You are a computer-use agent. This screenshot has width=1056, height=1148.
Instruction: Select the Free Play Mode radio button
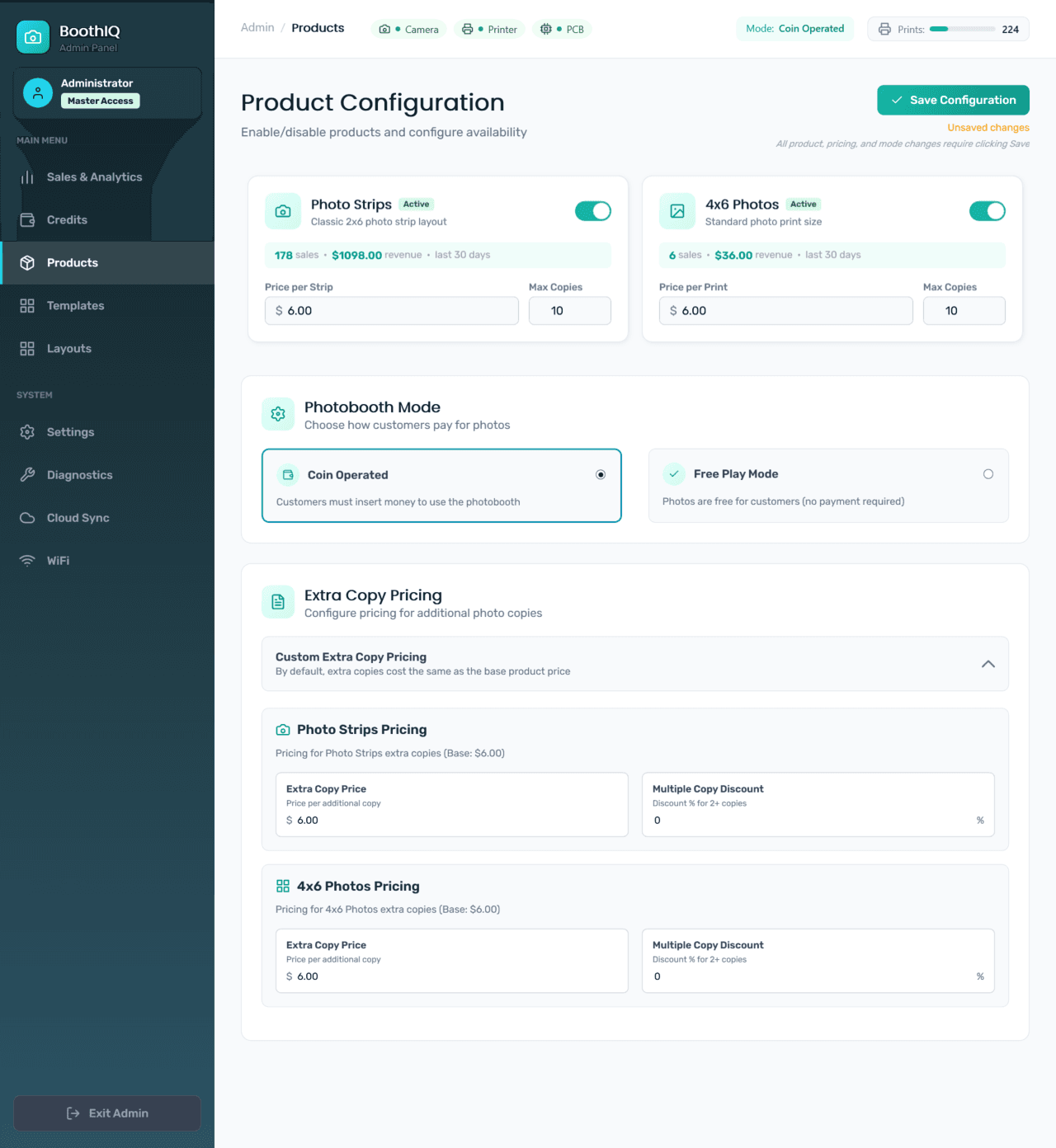pos(988,474)
